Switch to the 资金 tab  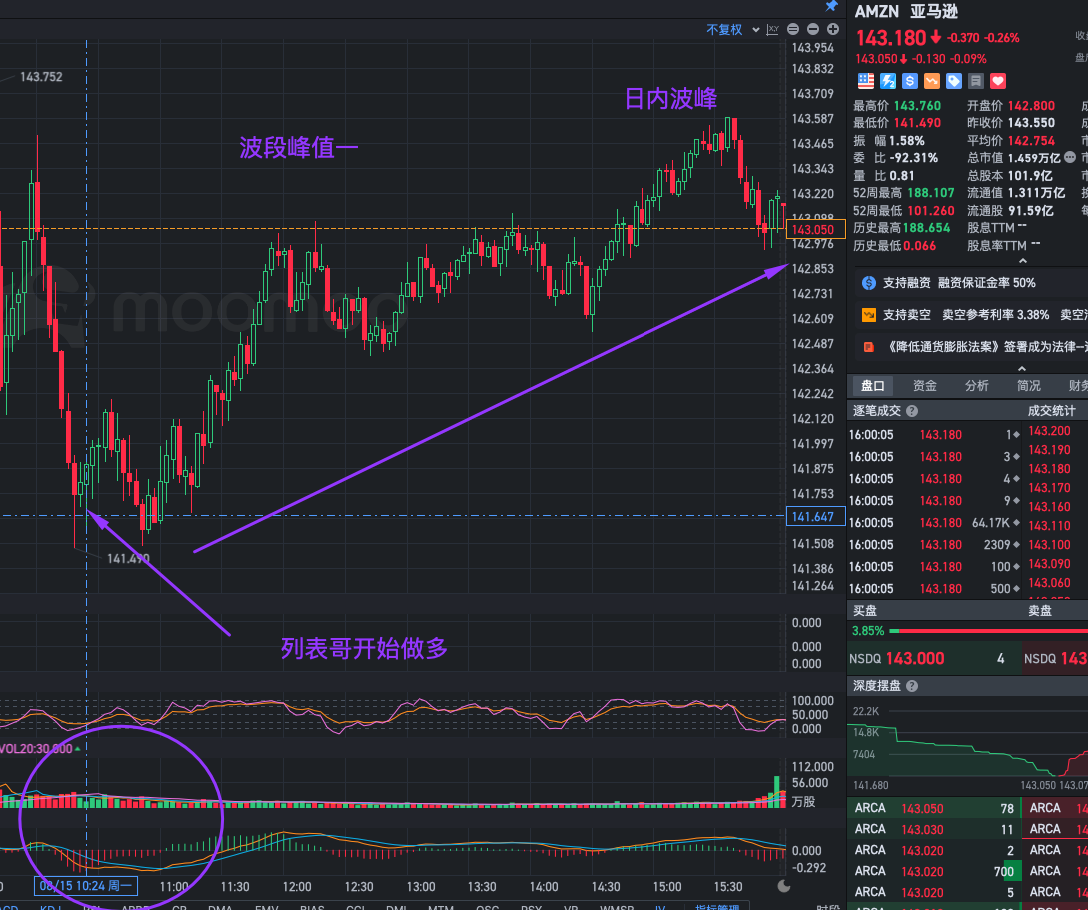[924, 386]
